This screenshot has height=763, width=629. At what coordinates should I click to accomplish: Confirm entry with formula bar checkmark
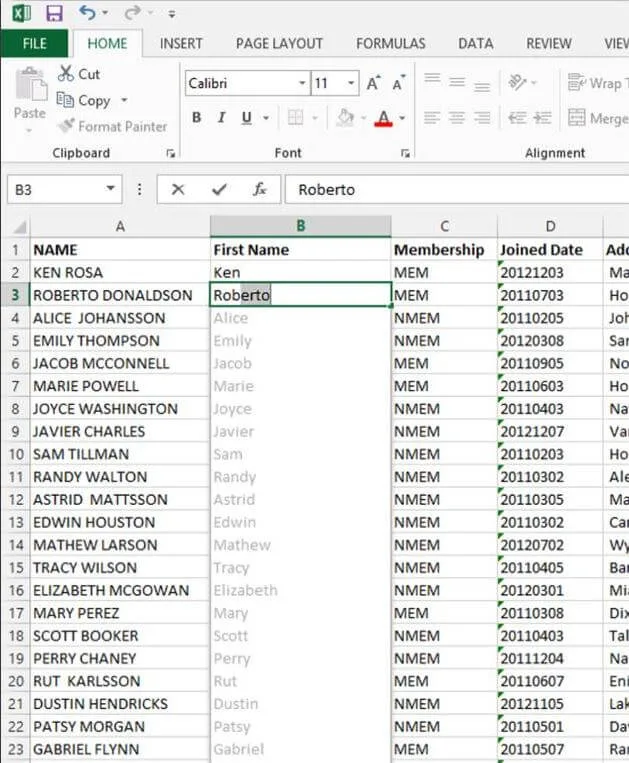(219, 189)
